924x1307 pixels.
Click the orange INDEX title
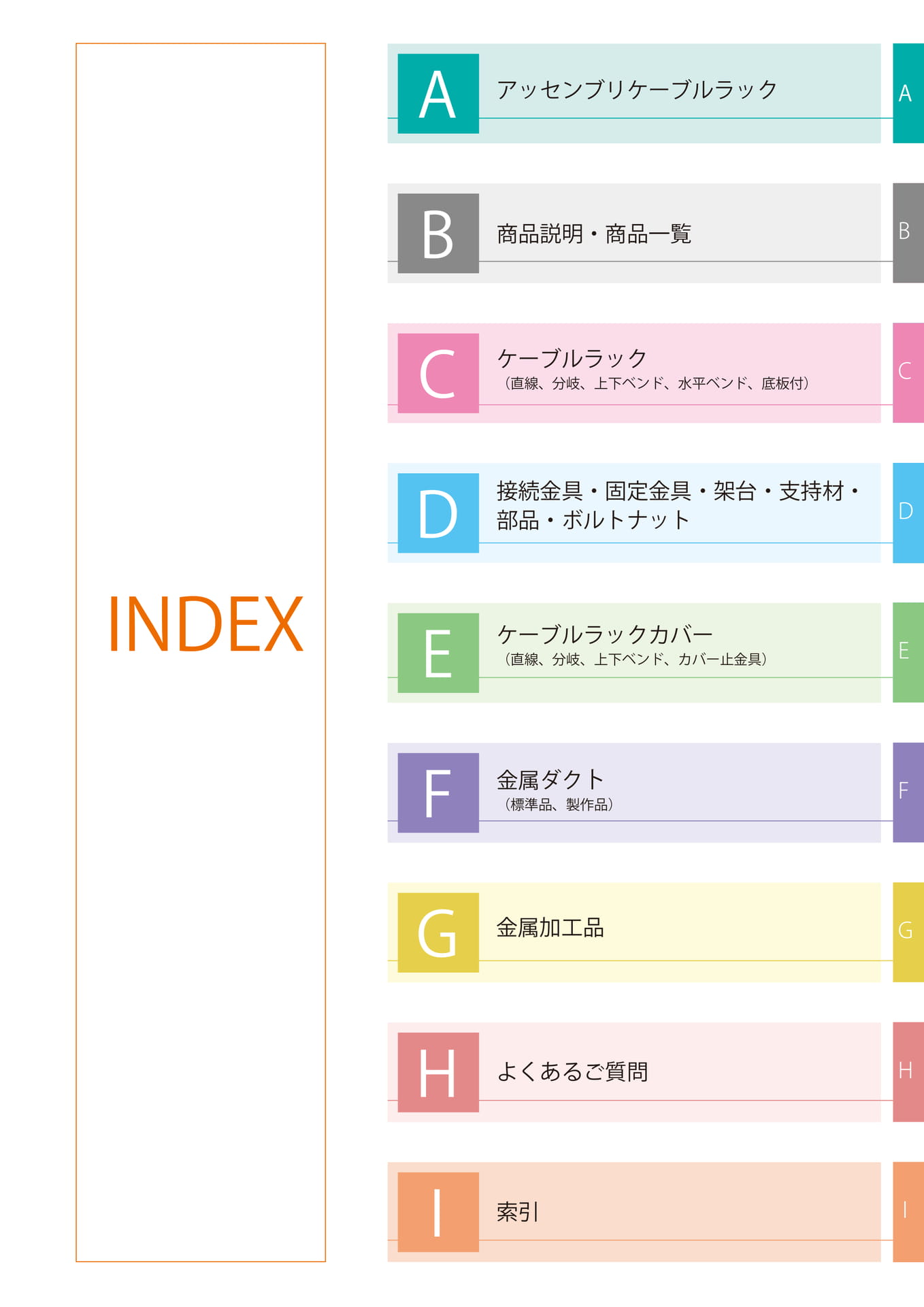(205, 624)
